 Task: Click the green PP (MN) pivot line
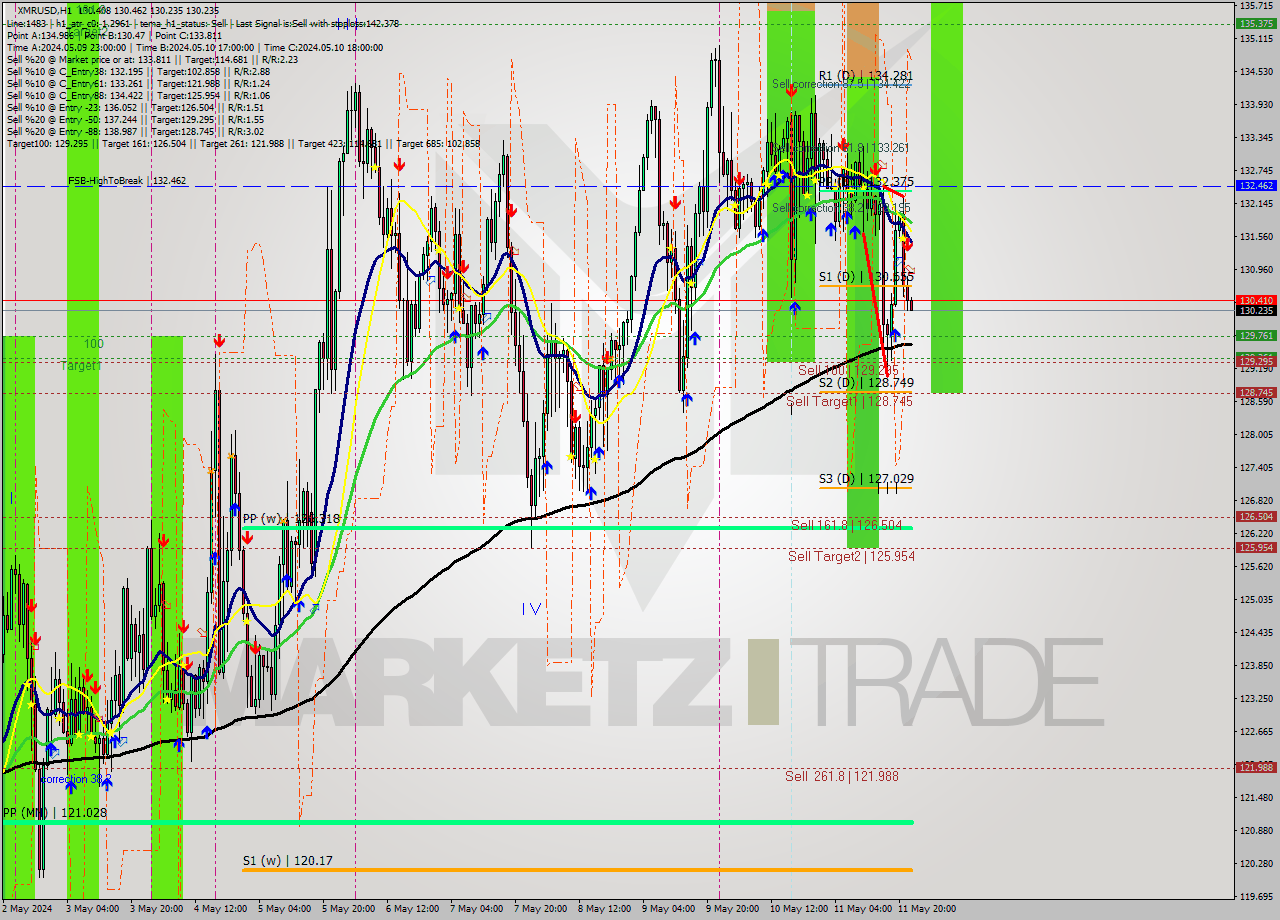pos(456,822)
